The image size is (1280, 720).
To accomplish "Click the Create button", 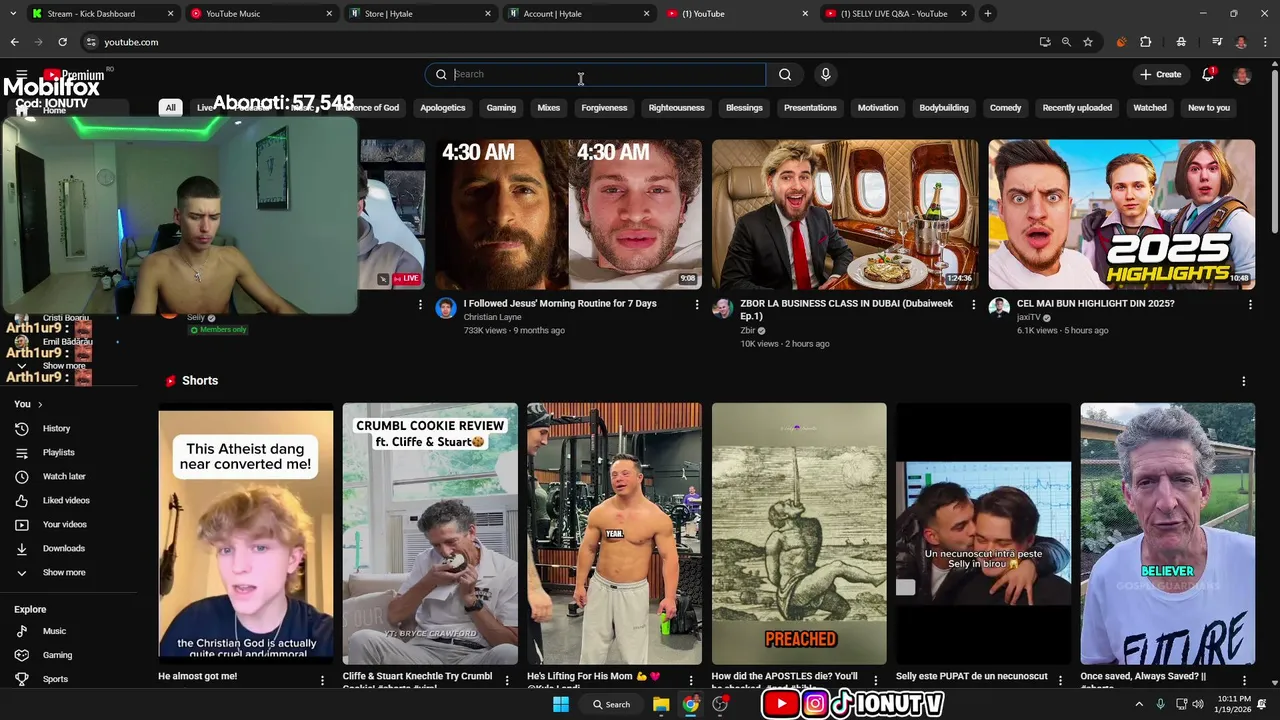I will point(1161,74).
